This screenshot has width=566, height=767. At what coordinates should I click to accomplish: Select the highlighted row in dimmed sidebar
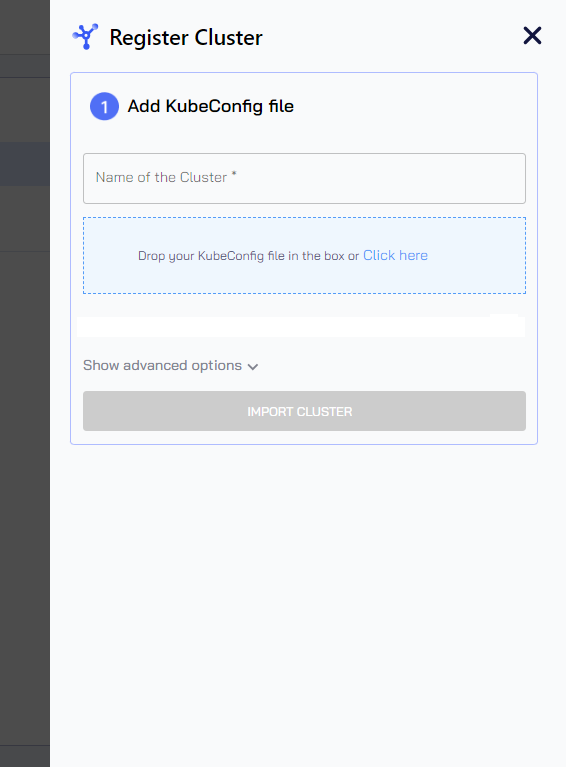coord(24,164)
